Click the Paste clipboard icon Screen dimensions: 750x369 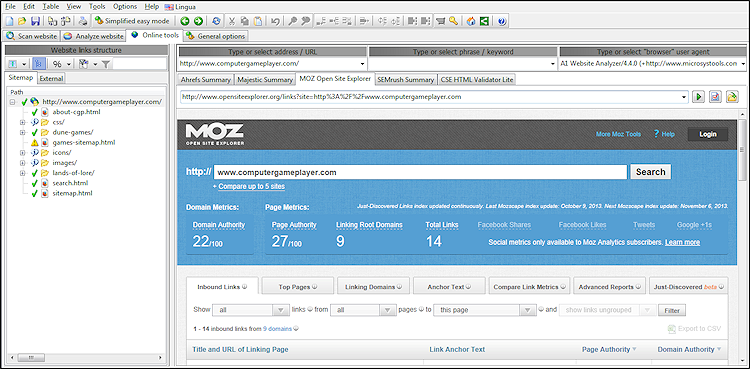point(258,21)
